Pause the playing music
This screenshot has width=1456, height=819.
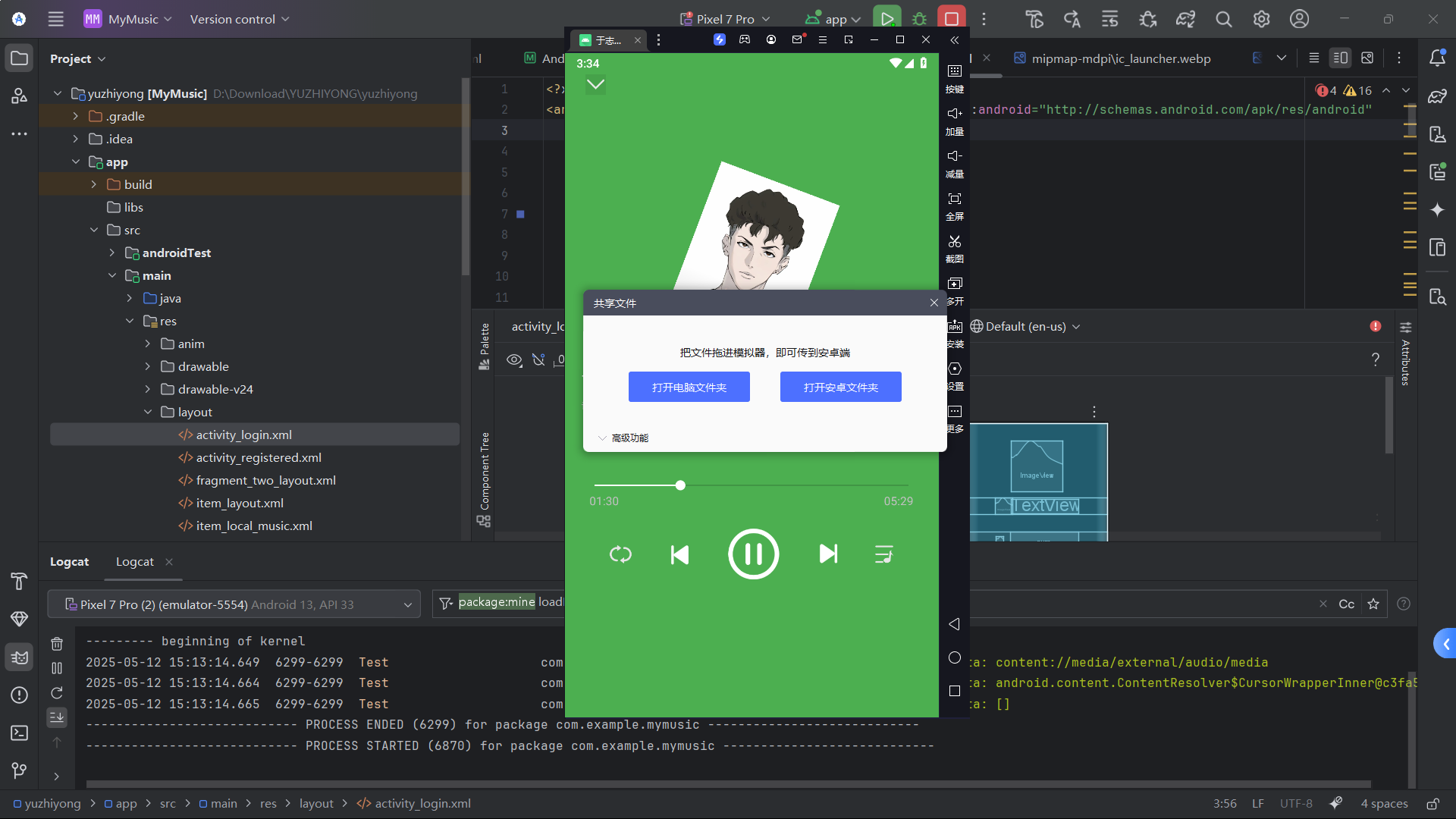753,554
